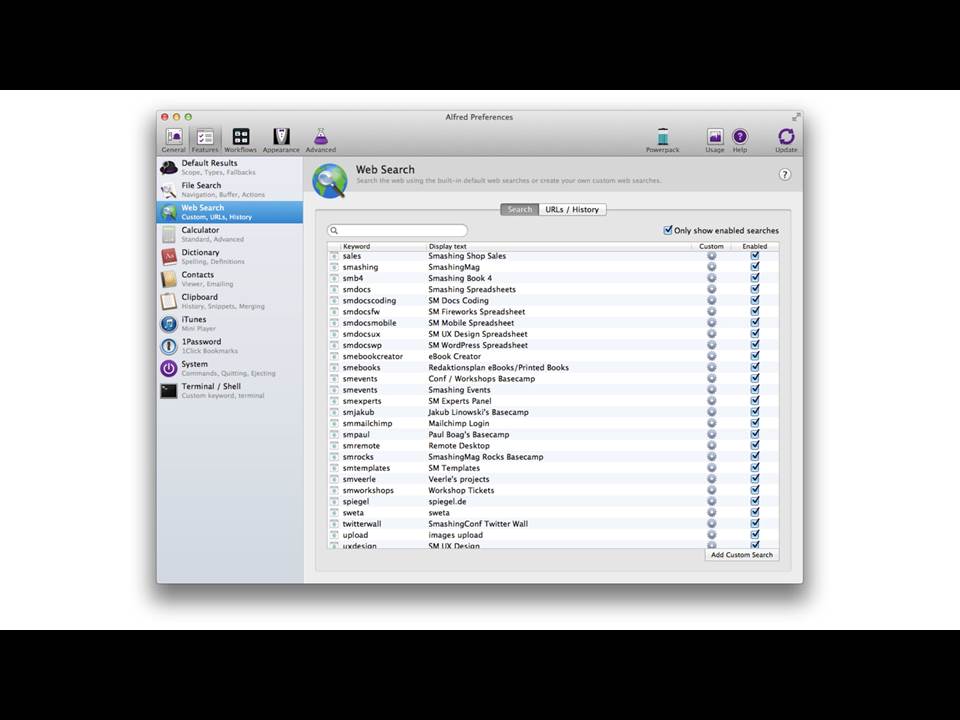Select the smworkshops keyword row

(x=553, y=490)
